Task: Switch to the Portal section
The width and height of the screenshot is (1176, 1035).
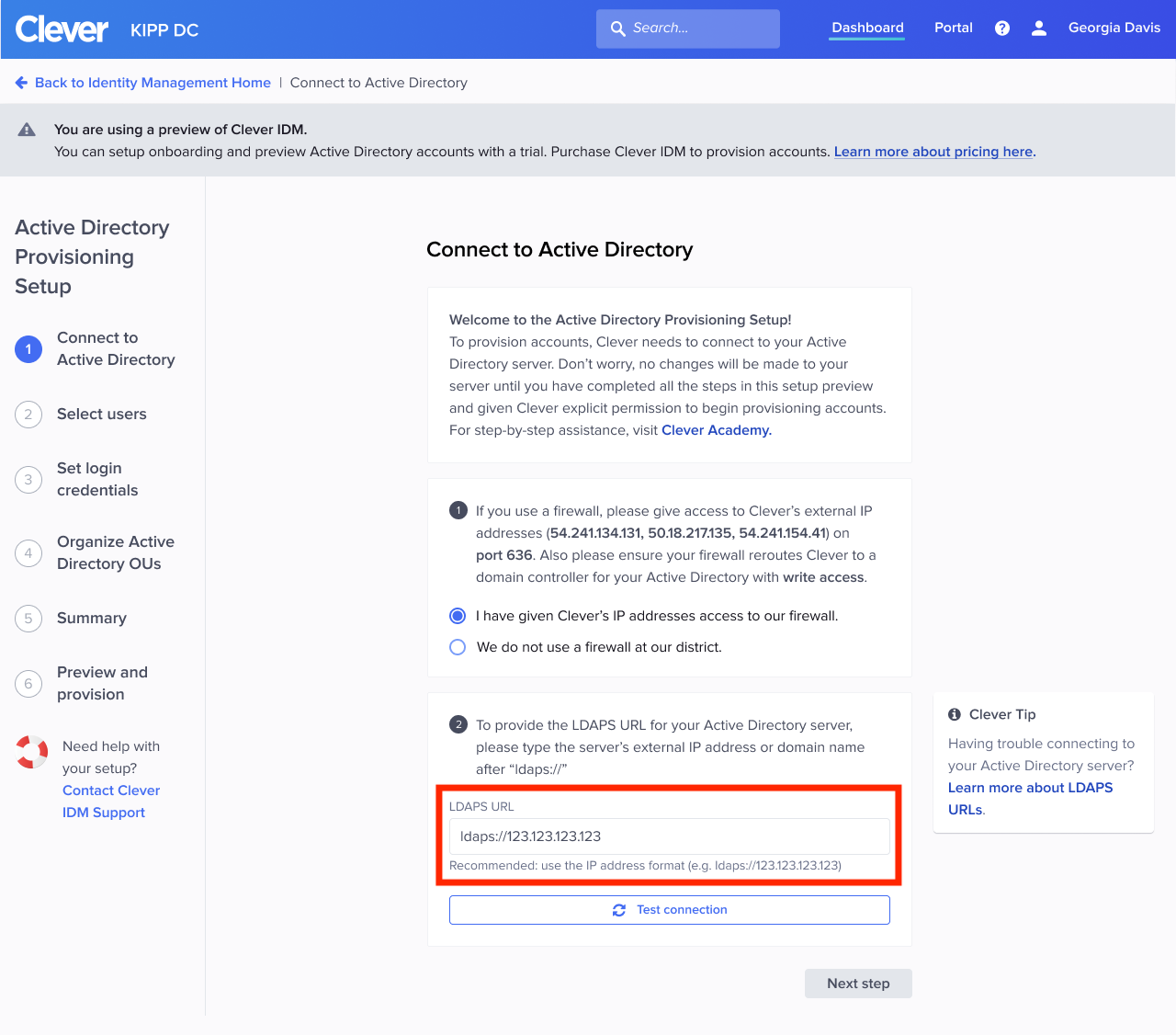Action: [953, 28]
